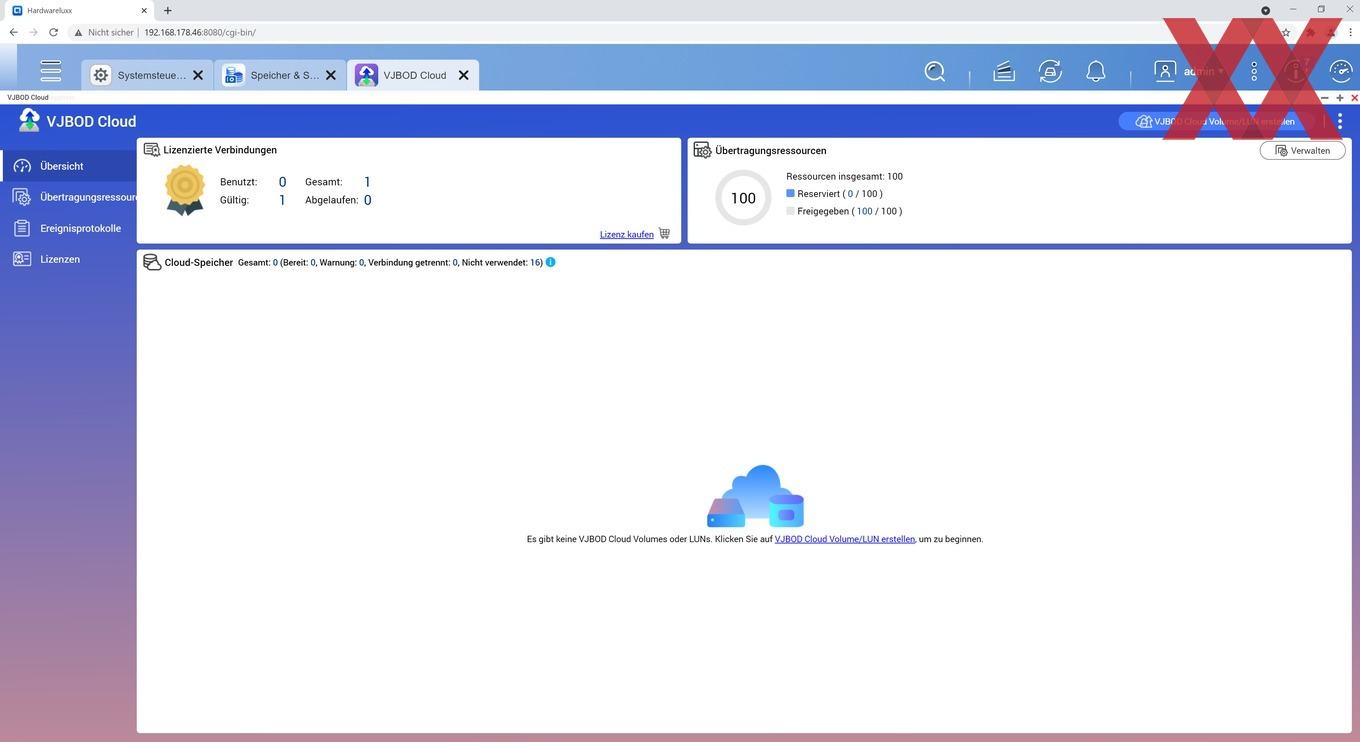Click the 'Benutzt:' license label

point(239,182)
